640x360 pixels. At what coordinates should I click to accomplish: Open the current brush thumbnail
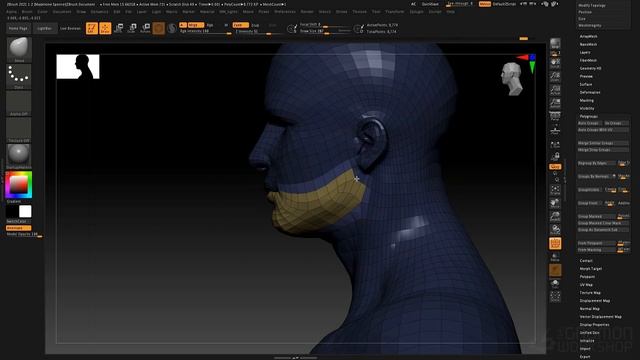click(x=19, y=49)
